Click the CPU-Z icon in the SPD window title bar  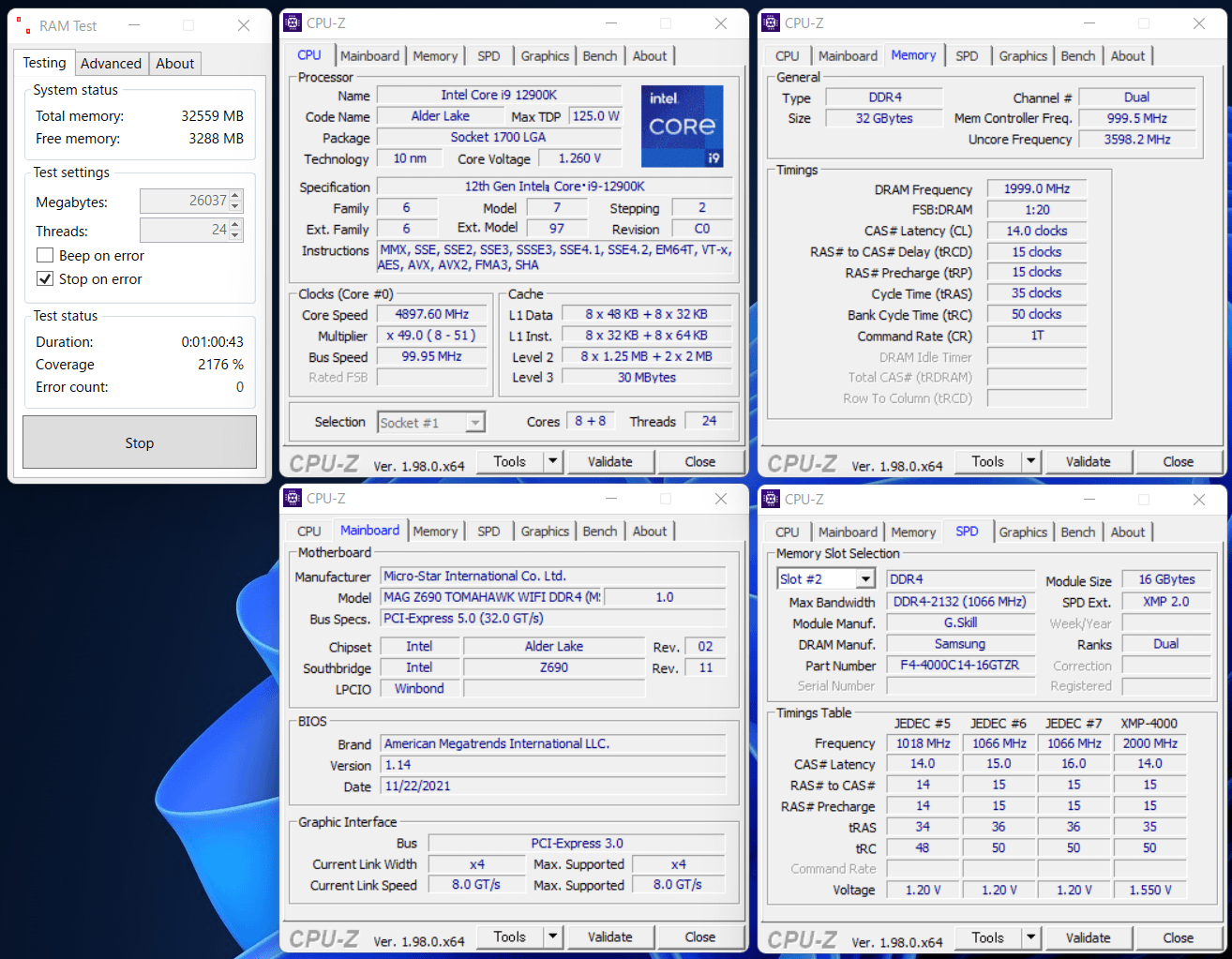click(x=771, y=499)
